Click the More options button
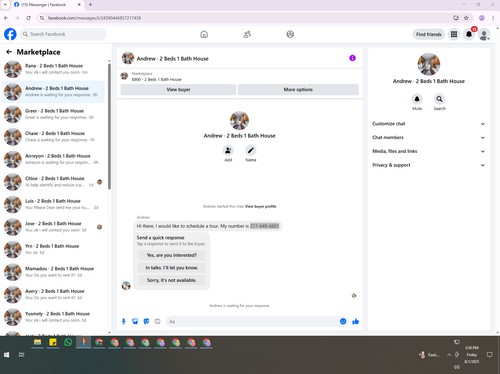This screenshot has height=374, width=500. pos(298,89)
